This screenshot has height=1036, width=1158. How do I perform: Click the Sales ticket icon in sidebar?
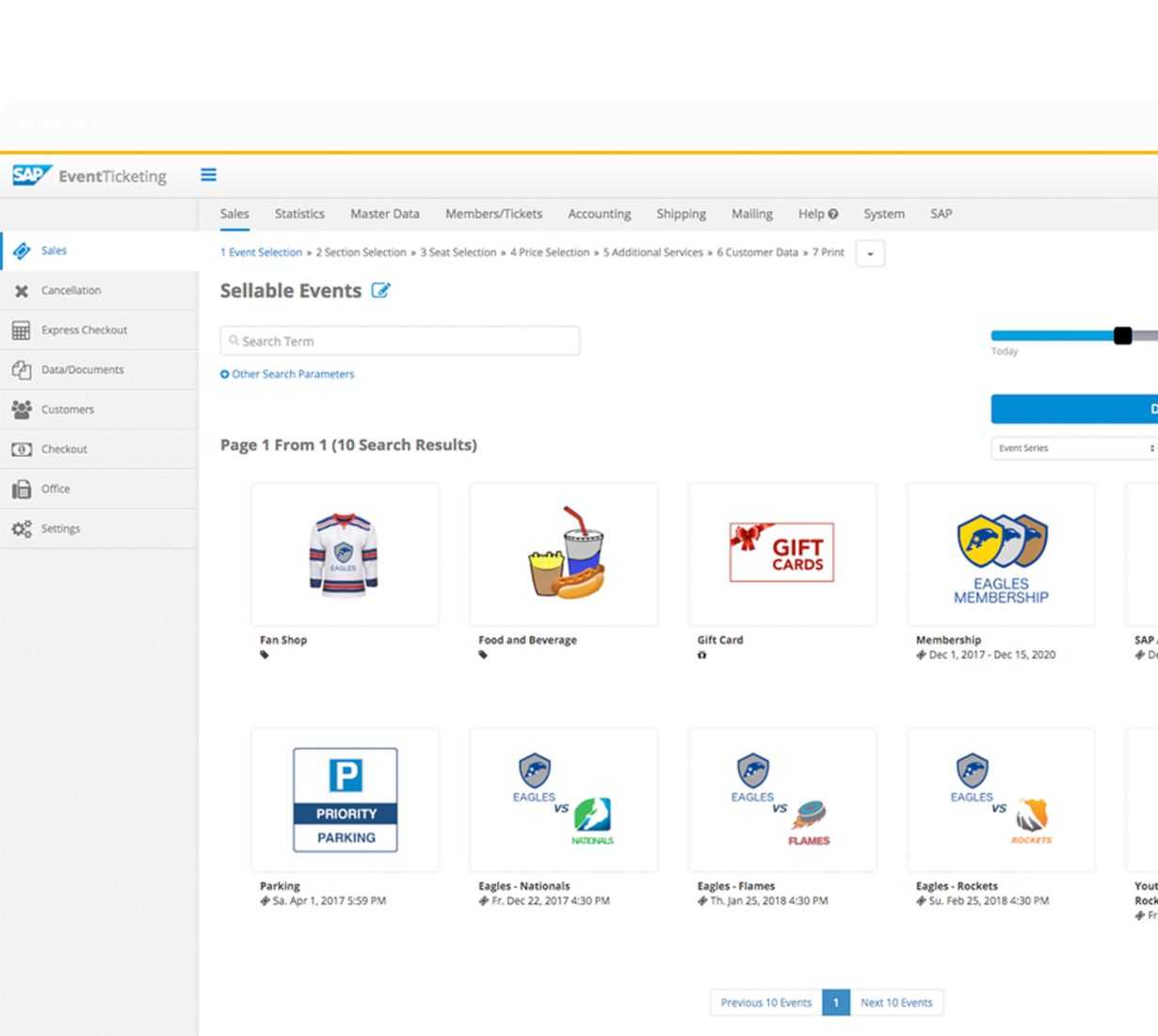[x=22, y=251]
